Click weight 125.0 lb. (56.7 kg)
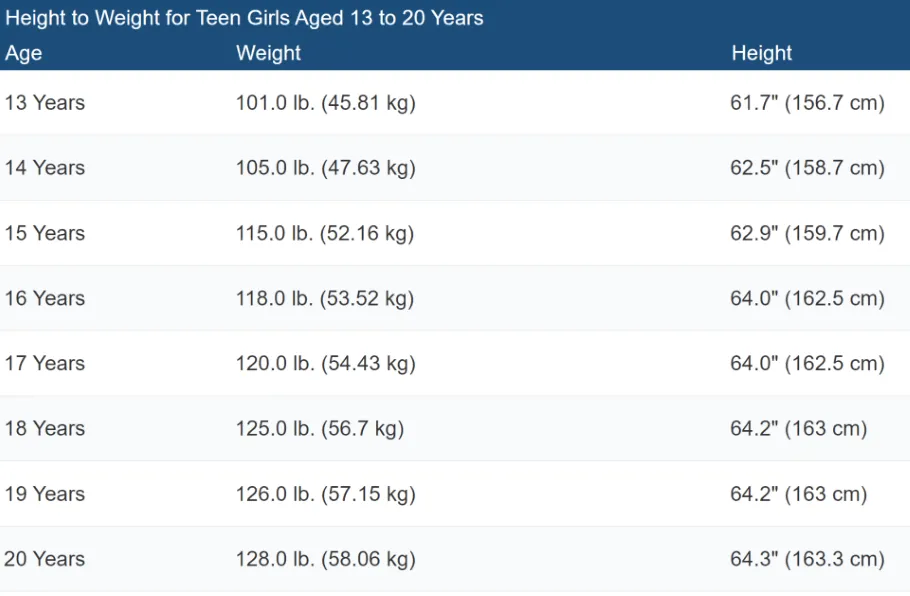The width and height of the screenshot is (910, 596). pyautogui.click(x=320, y=428)
